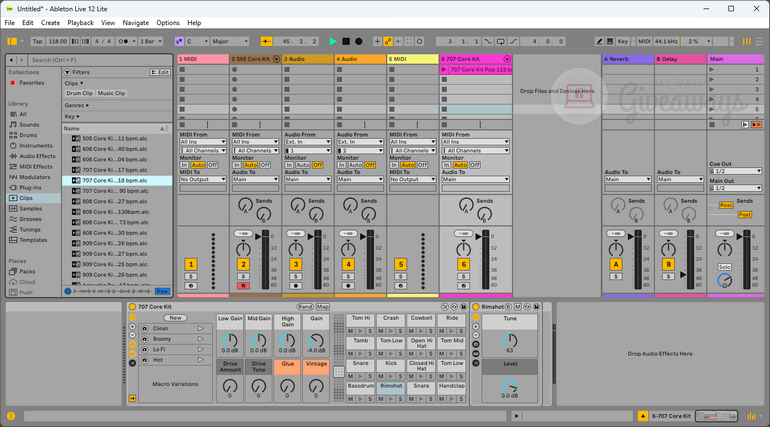This screenshot has height=427, width=770.
Task: Open the File menu
Action: click(9, 23)
